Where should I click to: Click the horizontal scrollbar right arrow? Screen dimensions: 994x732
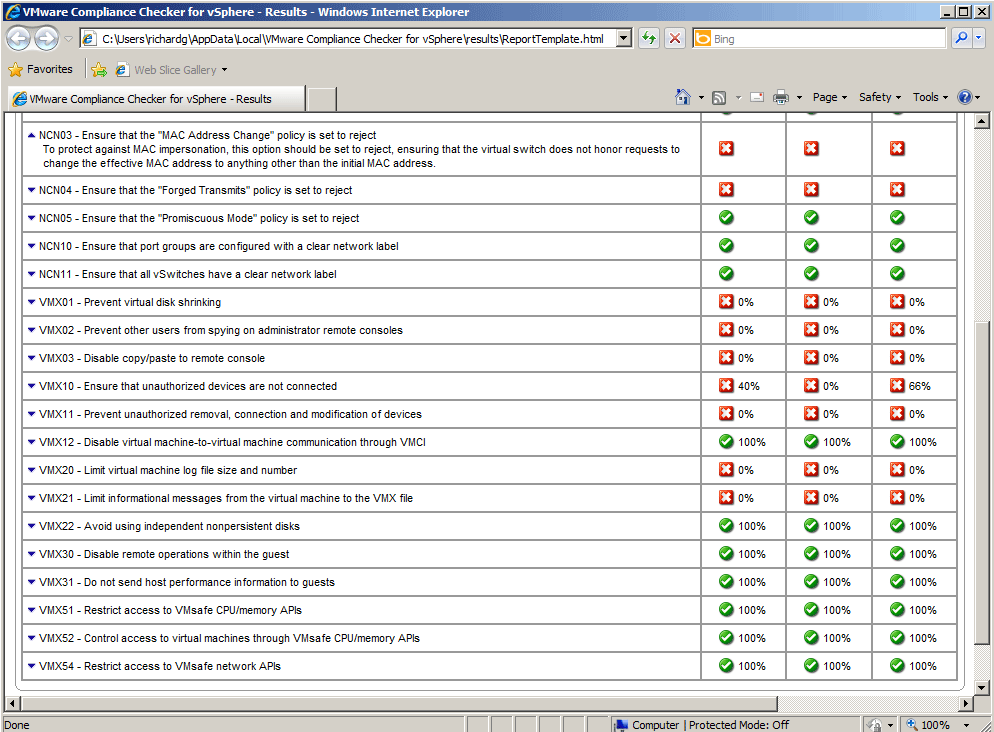[x=965, y=703]
